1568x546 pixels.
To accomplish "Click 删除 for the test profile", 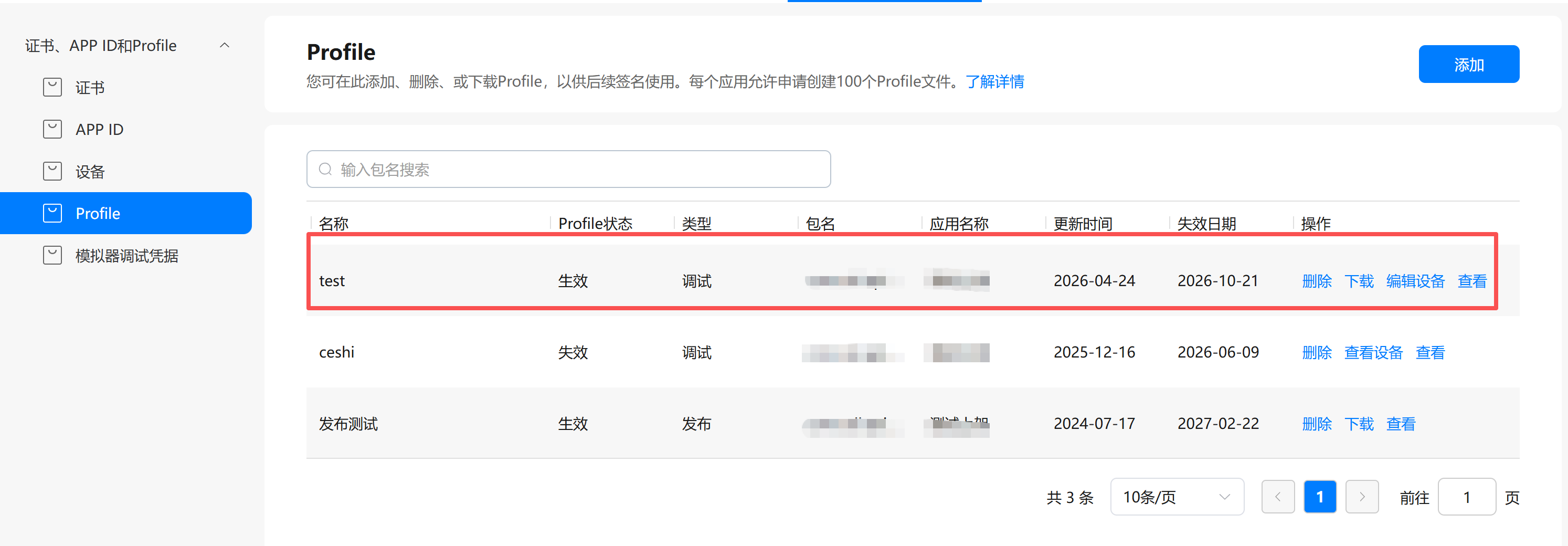I will tap(1317, 280).
